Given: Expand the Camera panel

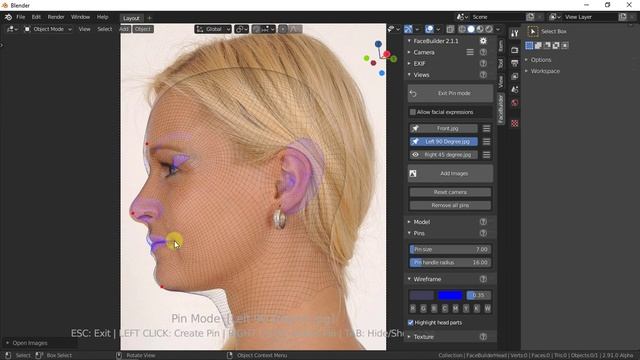Looking at the screenshot, I should (x=423, y=52).
